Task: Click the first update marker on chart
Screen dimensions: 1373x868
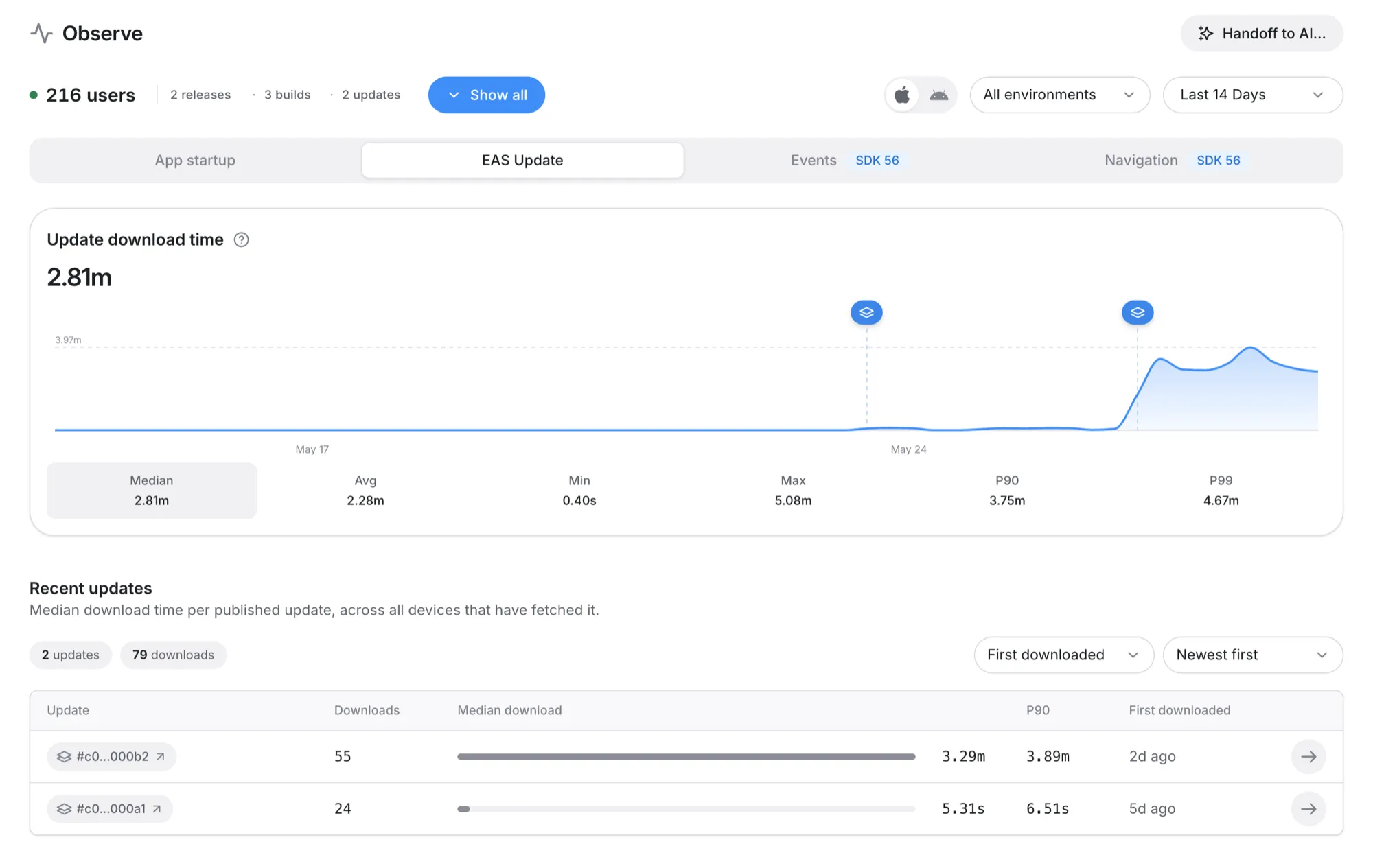Action: coord(866,312)
